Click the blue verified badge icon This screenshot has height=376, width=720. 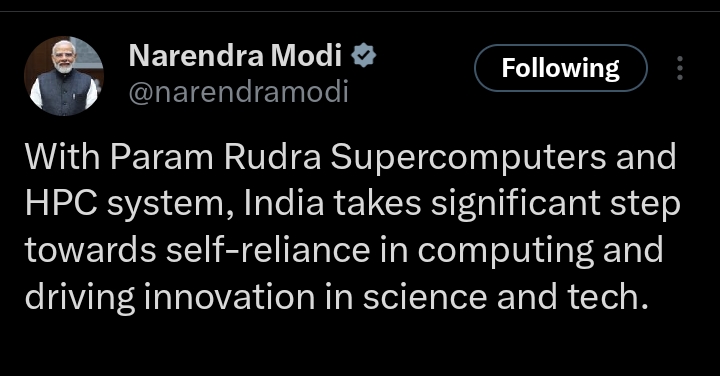[x=364, y=55]
